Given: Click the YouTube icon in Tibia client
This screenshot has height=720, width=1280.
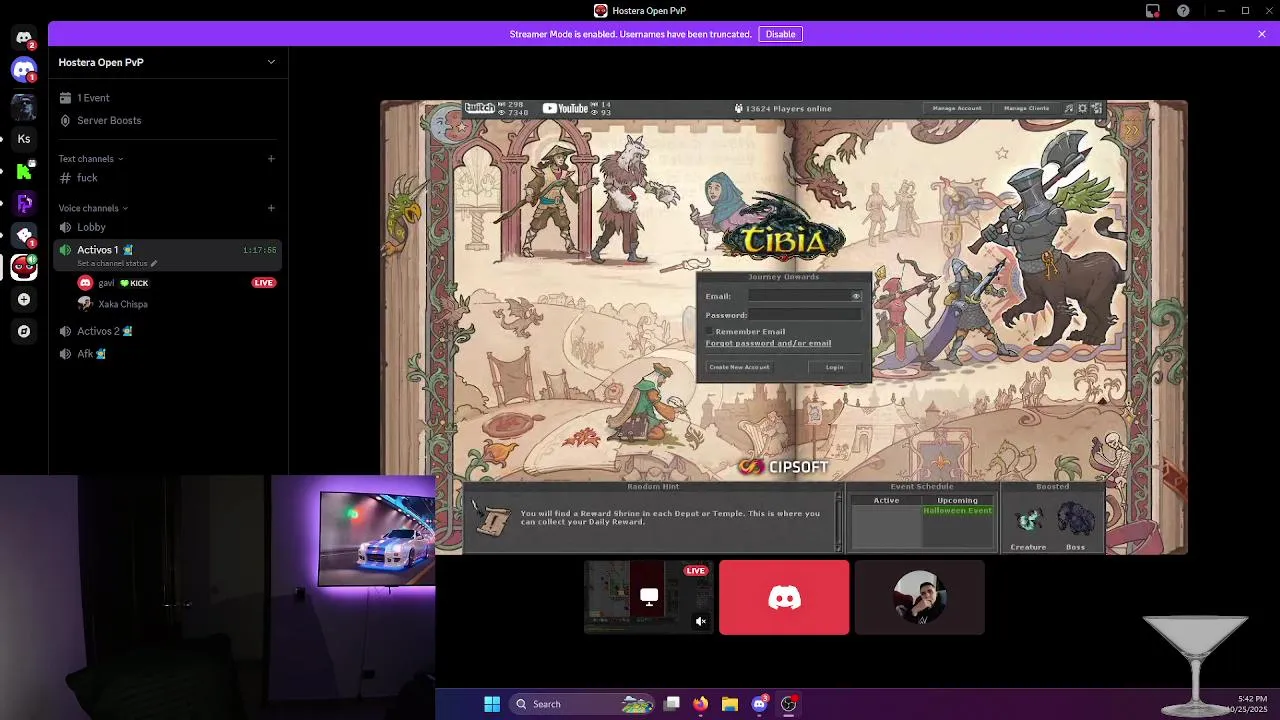Looking at the screenshot, I should click(565, 108).
